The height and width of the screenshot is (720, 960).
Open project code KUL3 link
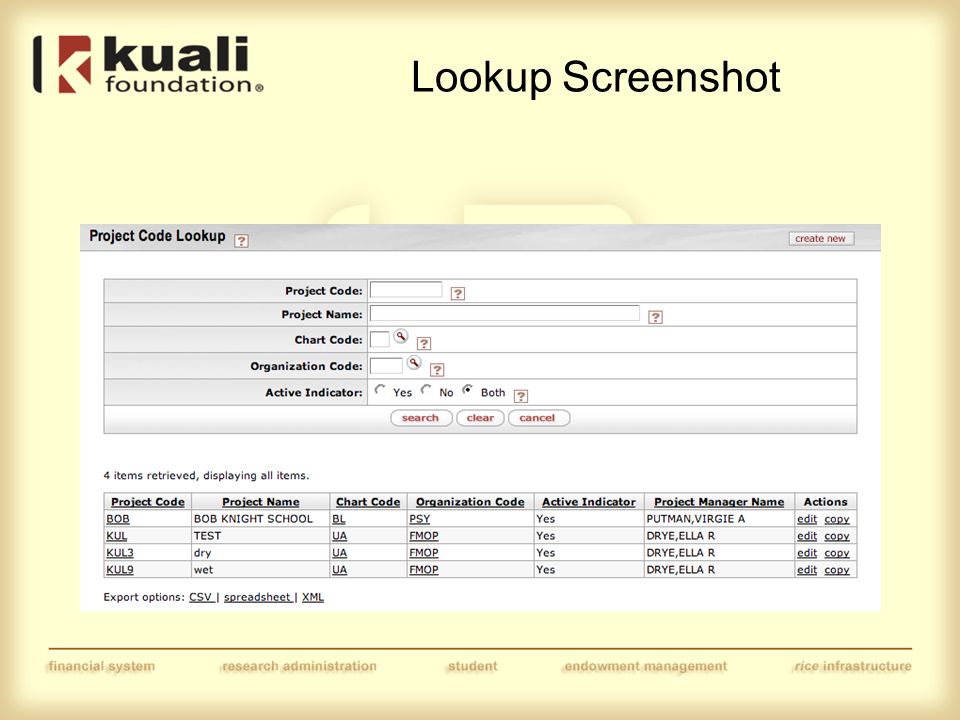click(x=119, y=552)
